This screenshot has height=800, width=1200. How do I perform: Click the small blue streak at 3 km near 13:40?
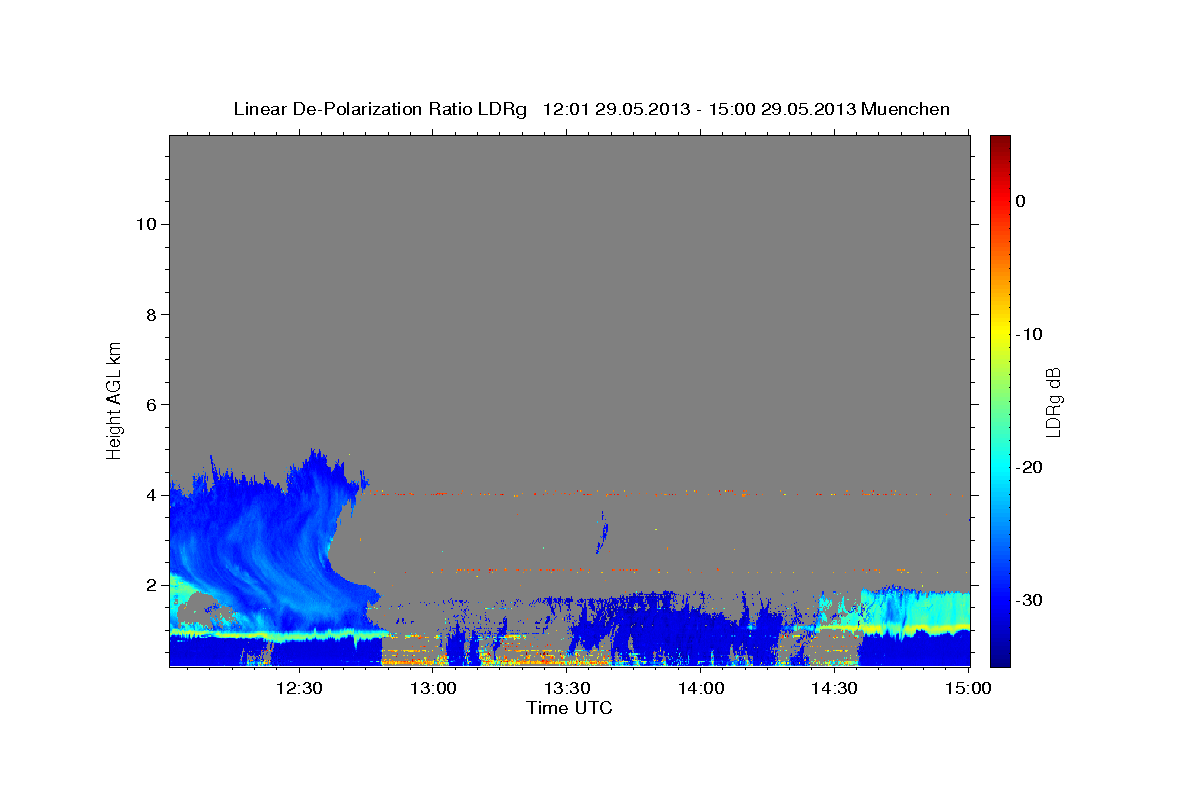point(602,532)
